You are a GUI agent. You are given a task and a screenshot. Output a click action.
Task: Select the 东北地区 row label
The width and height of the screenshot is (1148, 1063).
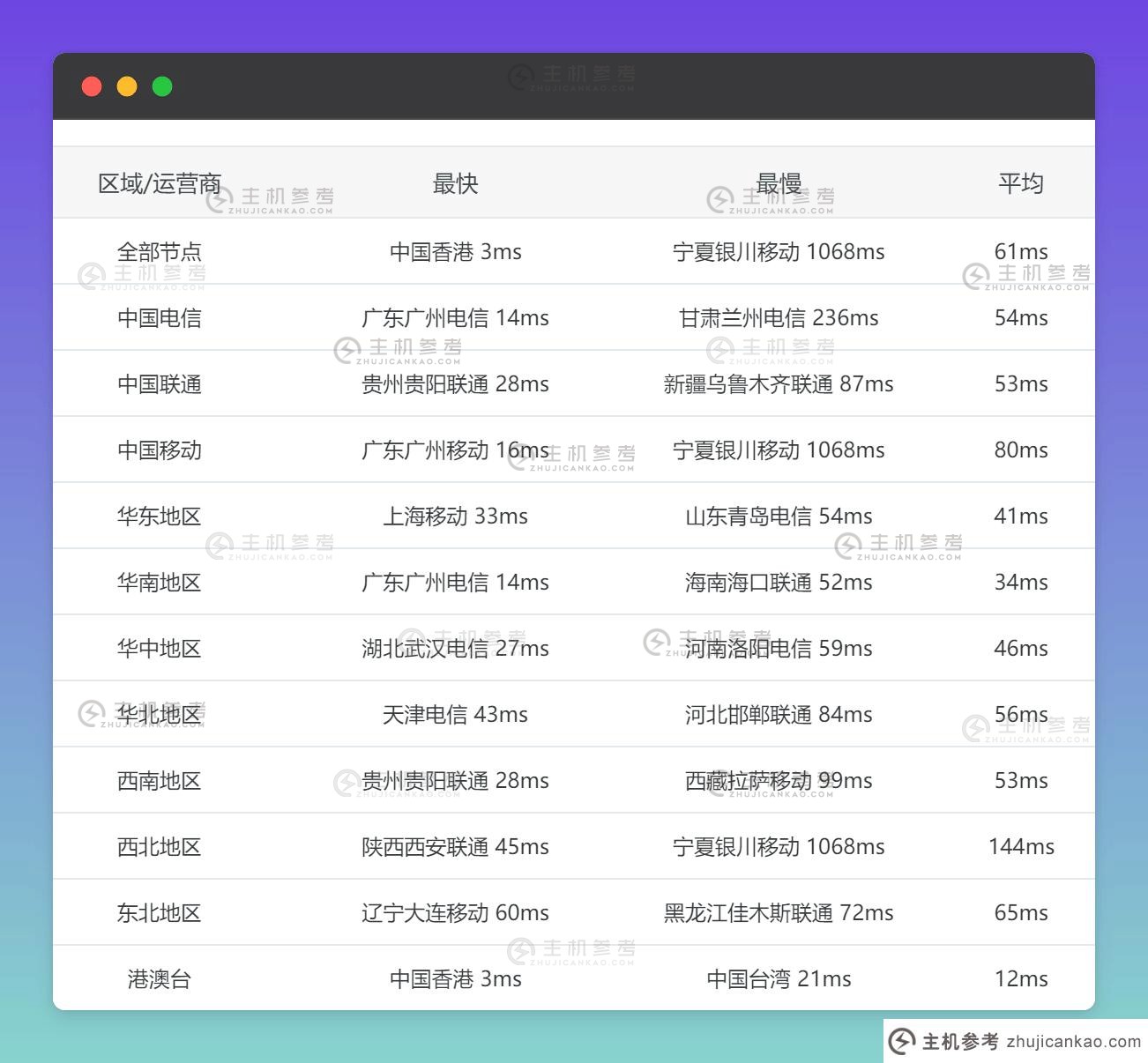pyautogui.click(x=160, y=913)
